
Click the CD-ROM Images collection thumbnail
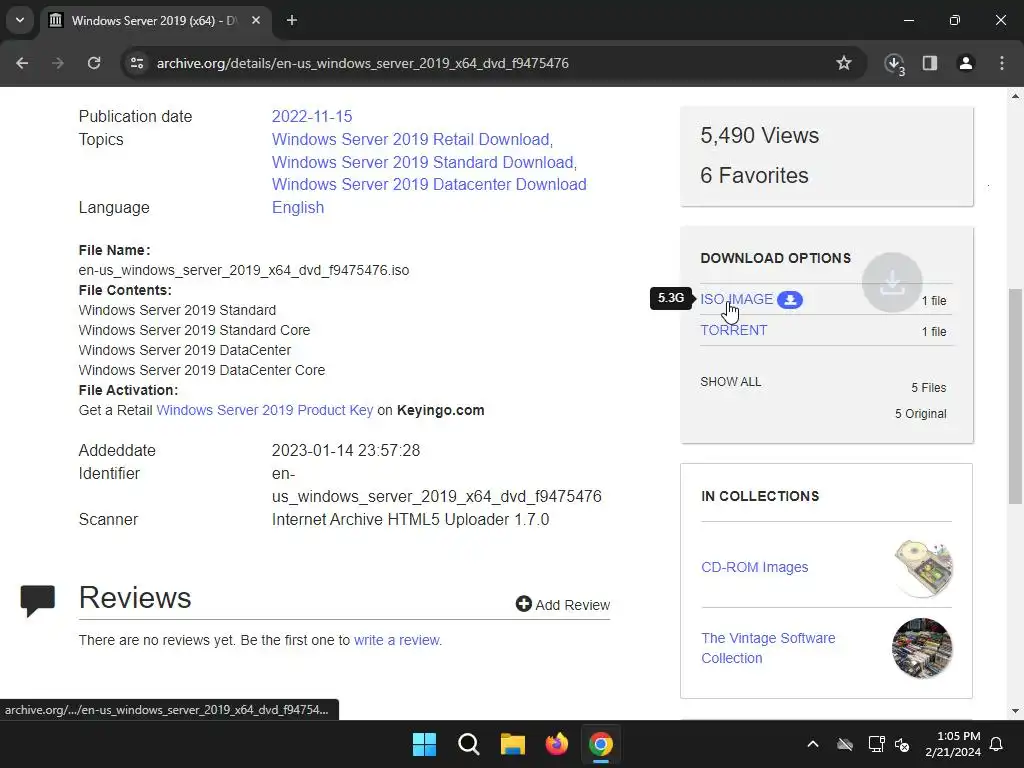(x=923, y=568)
